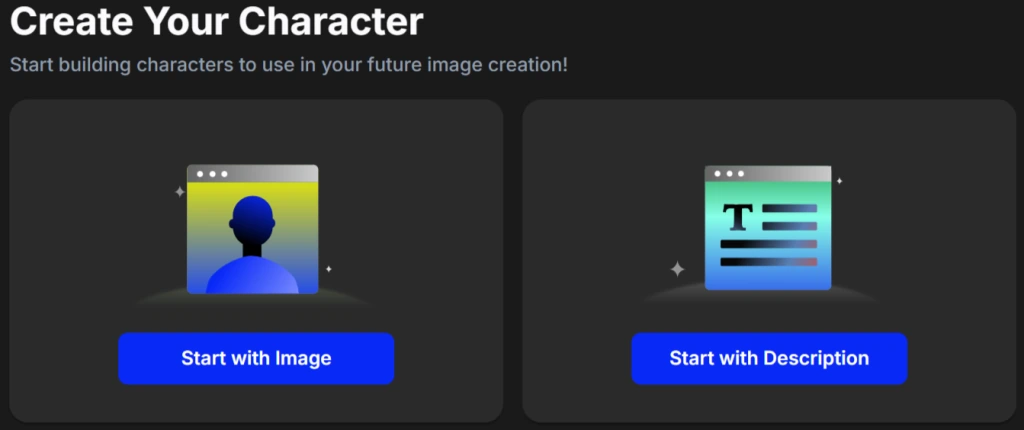The height and width of the screenshot is (430, 1024).
Task: Click the three dots on text window illustration
Action: 729,174
